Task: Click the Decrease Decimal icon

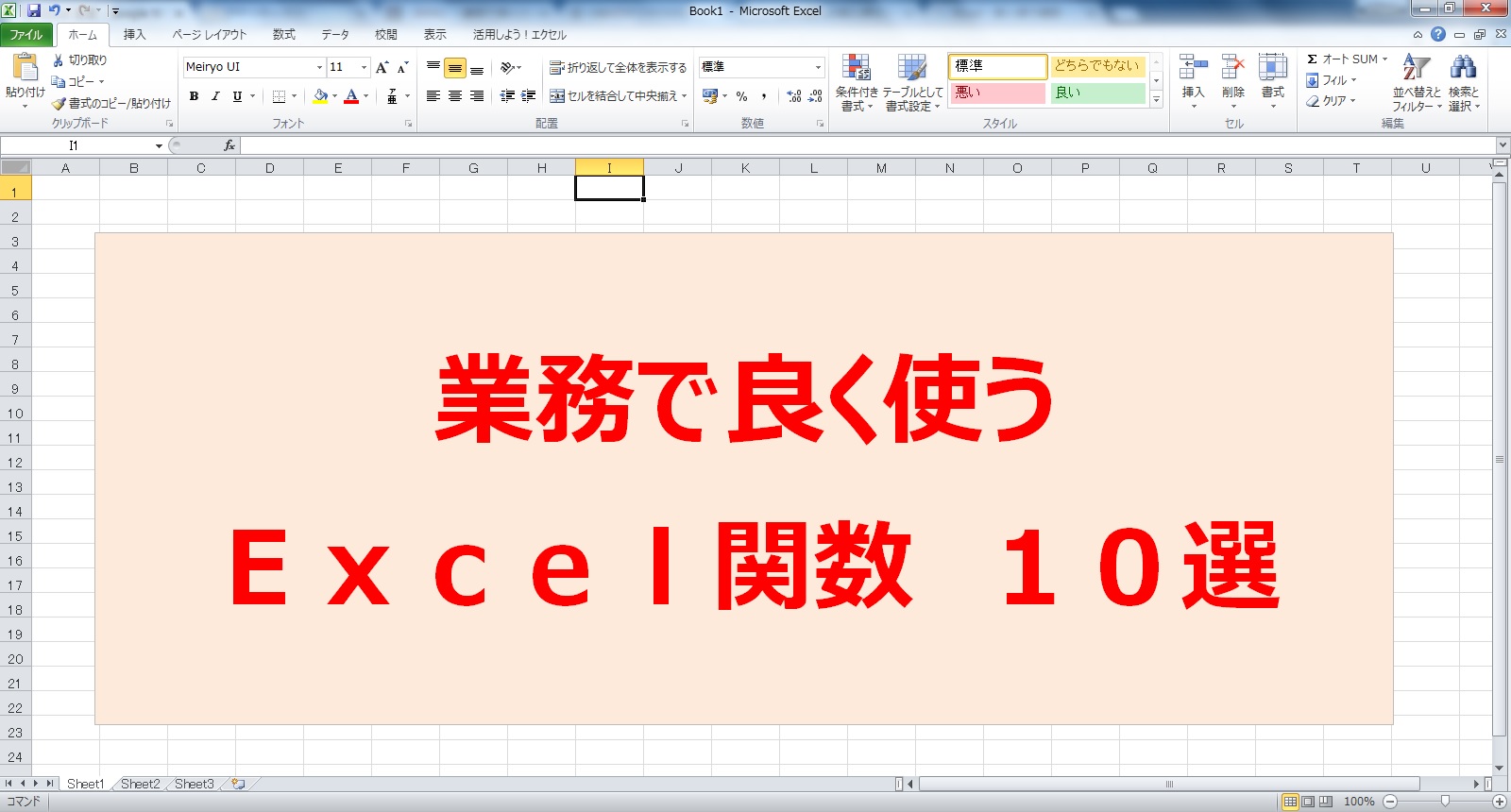Action: [815, 96]
